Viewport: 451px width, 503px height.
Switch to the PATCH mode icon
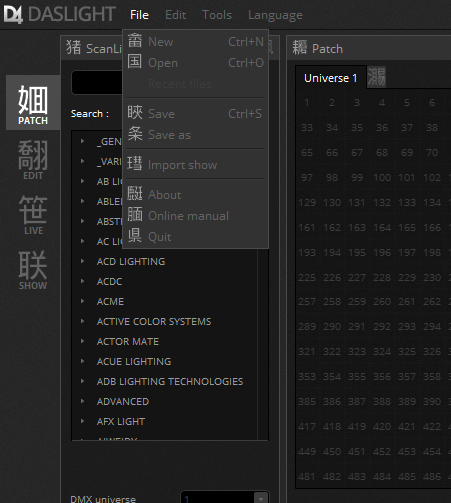pyautogui.click(x=33, y=102)
